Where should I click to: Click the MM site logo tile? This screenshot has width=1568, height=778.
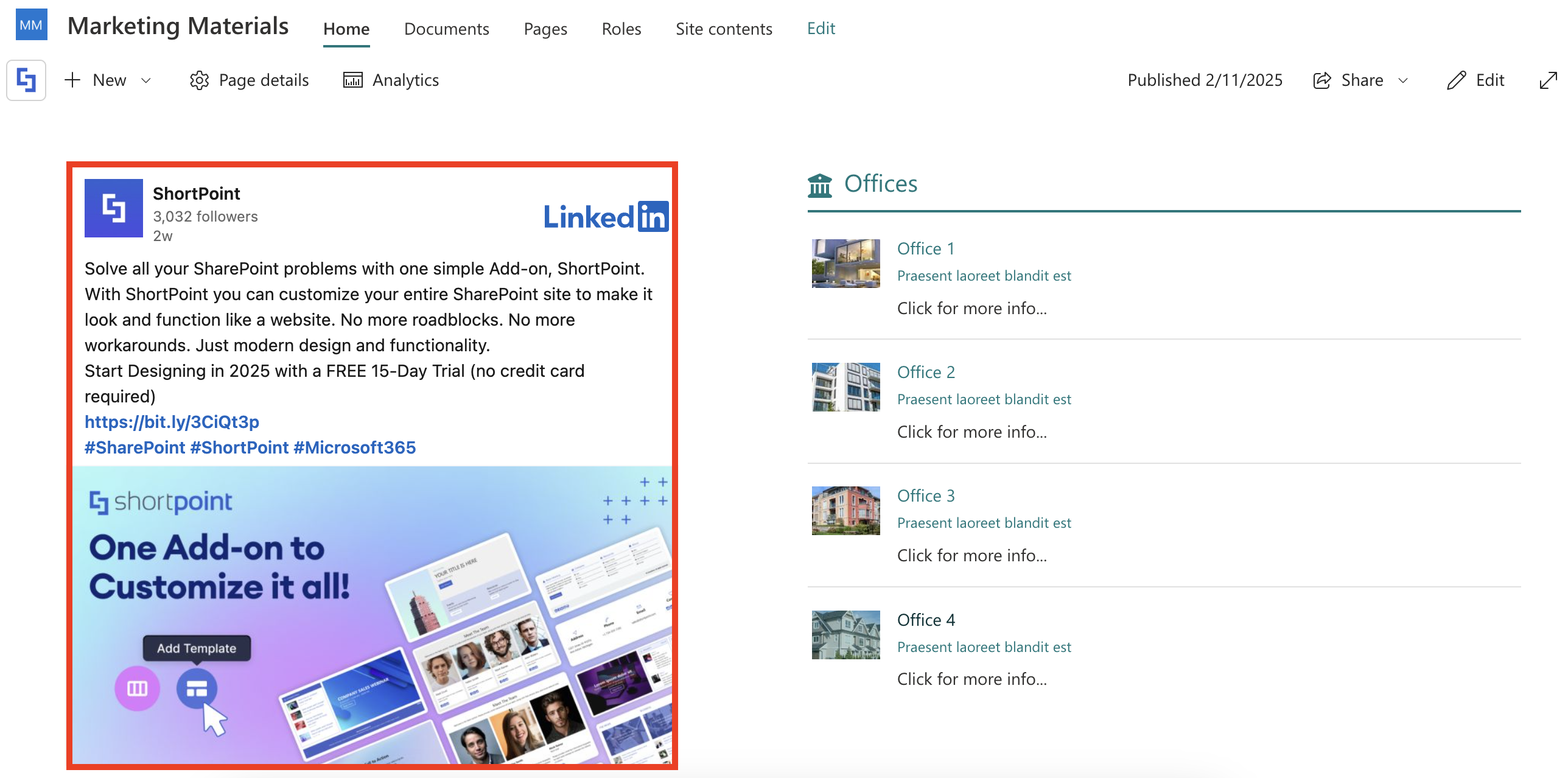[x=31, y=25]
